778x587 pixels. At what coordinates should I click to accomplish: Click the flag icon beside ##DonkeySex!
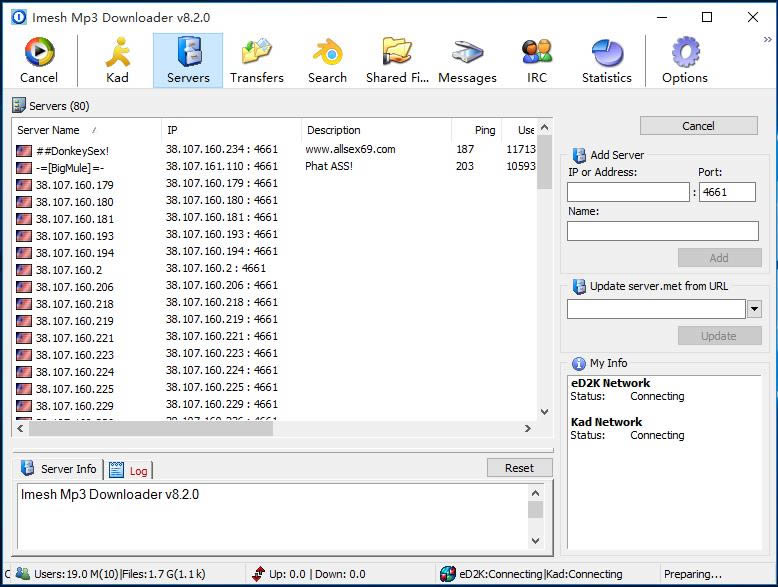24,151
